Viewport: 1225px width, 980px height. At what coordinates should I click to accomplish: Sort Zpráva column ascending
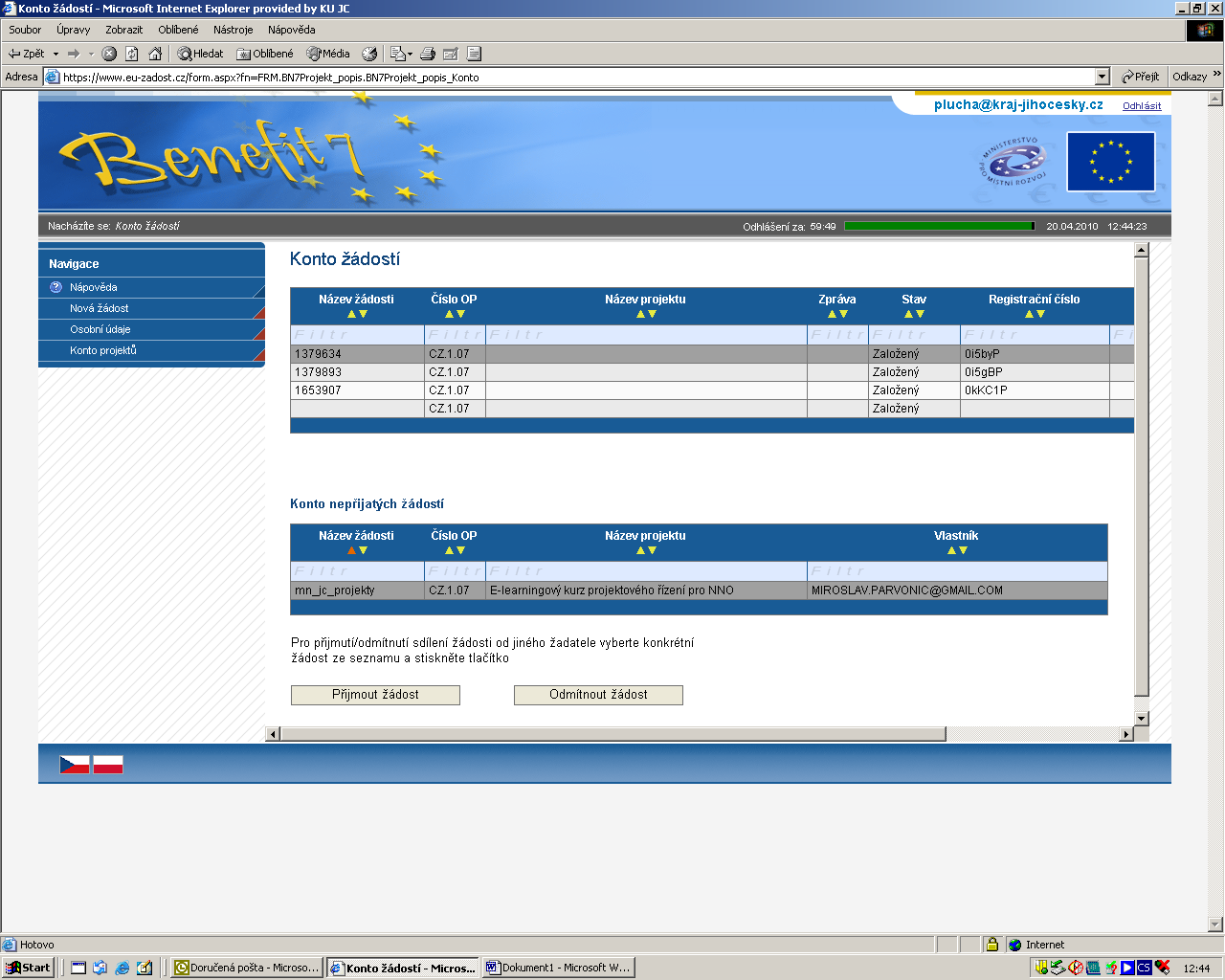pos(832,314)
